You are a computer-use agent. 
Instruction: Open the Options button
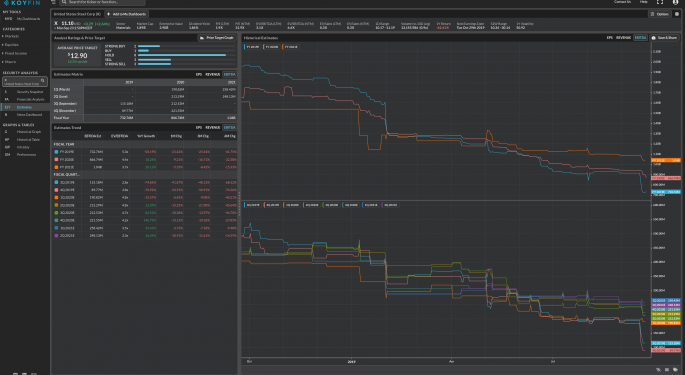tap(660, 14)
